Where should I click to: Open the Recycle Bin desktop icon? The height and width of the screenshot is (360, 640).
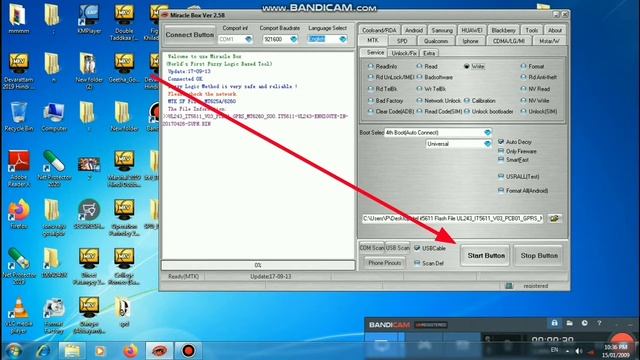point(19,117)
